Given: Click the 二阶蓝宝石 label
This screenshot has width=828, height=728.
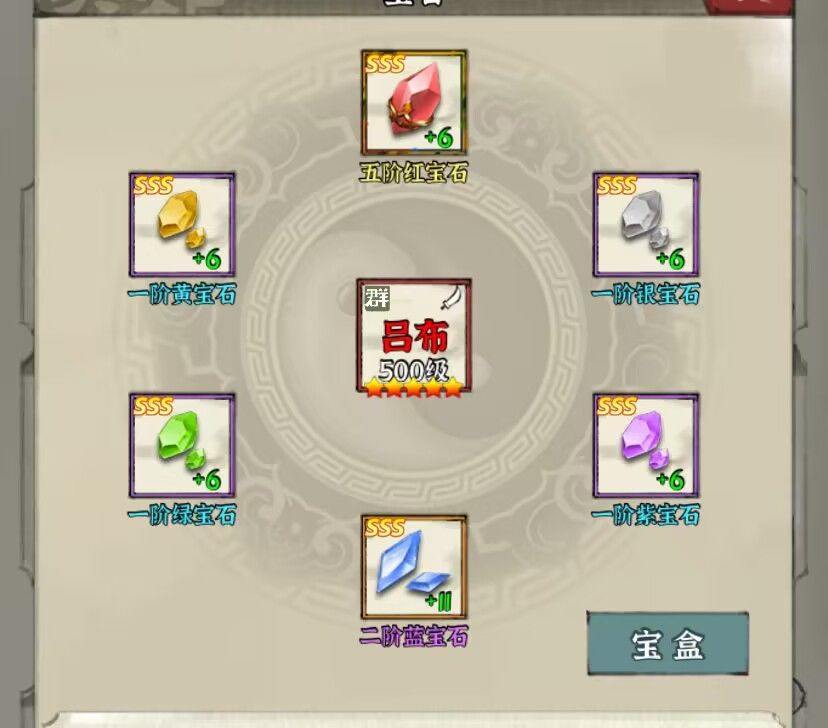Looking at the screenshot, I should pyautogui.click(x=413, y=636).
